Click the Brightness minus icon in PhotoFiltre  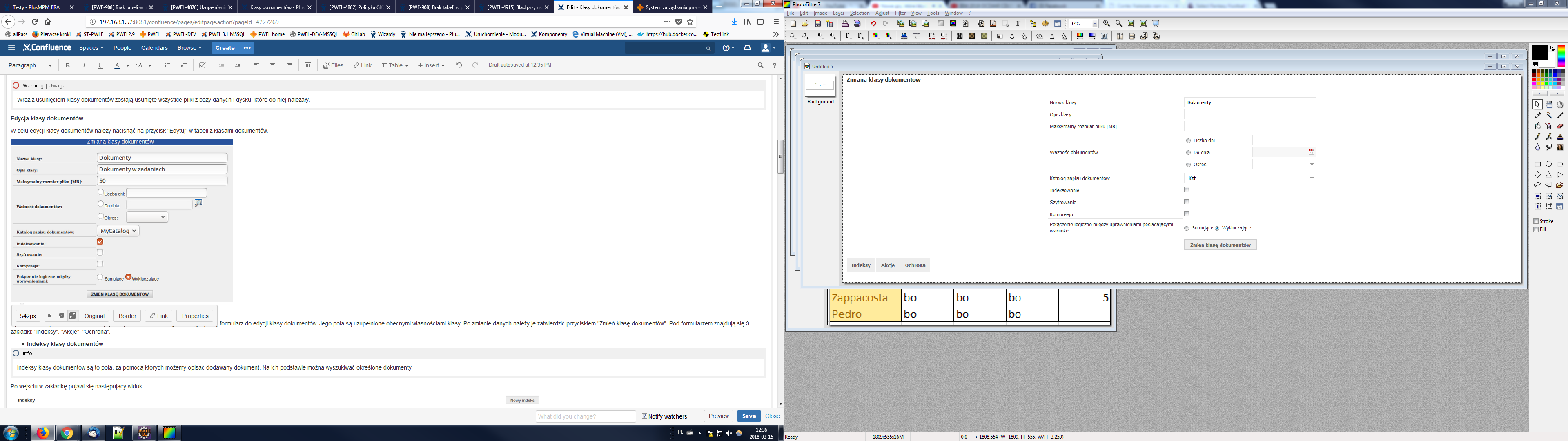pyautogui.click(x=793, y=36)
